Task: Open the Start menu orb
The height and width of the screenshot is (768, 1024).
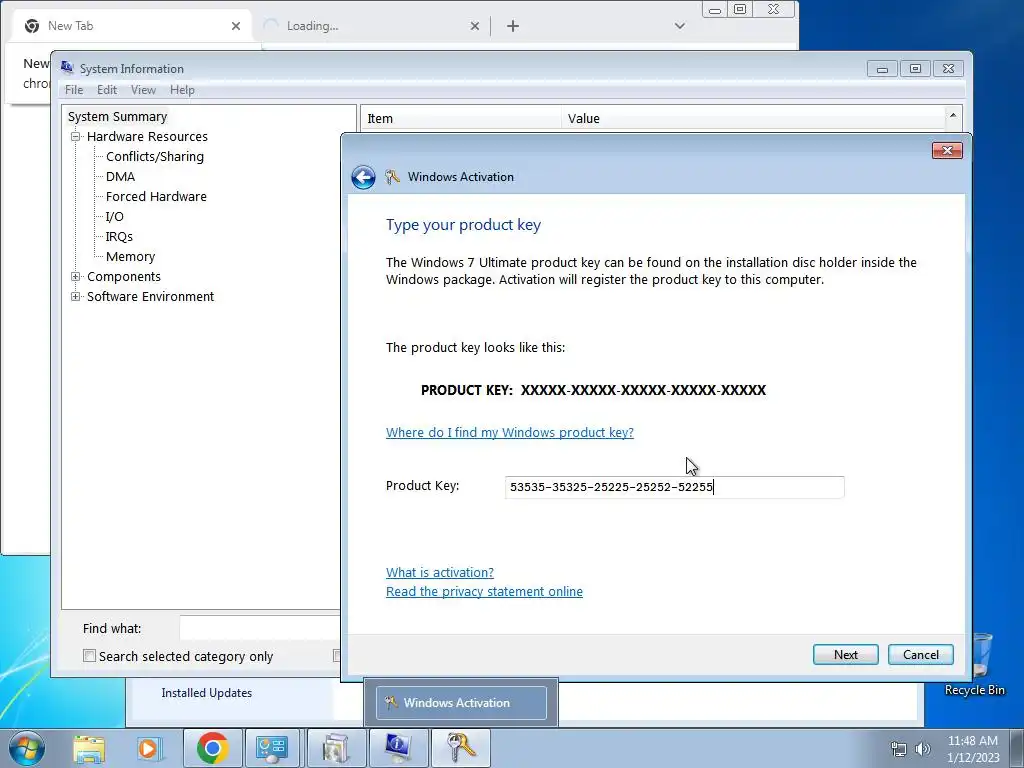Action: (26, 748)
